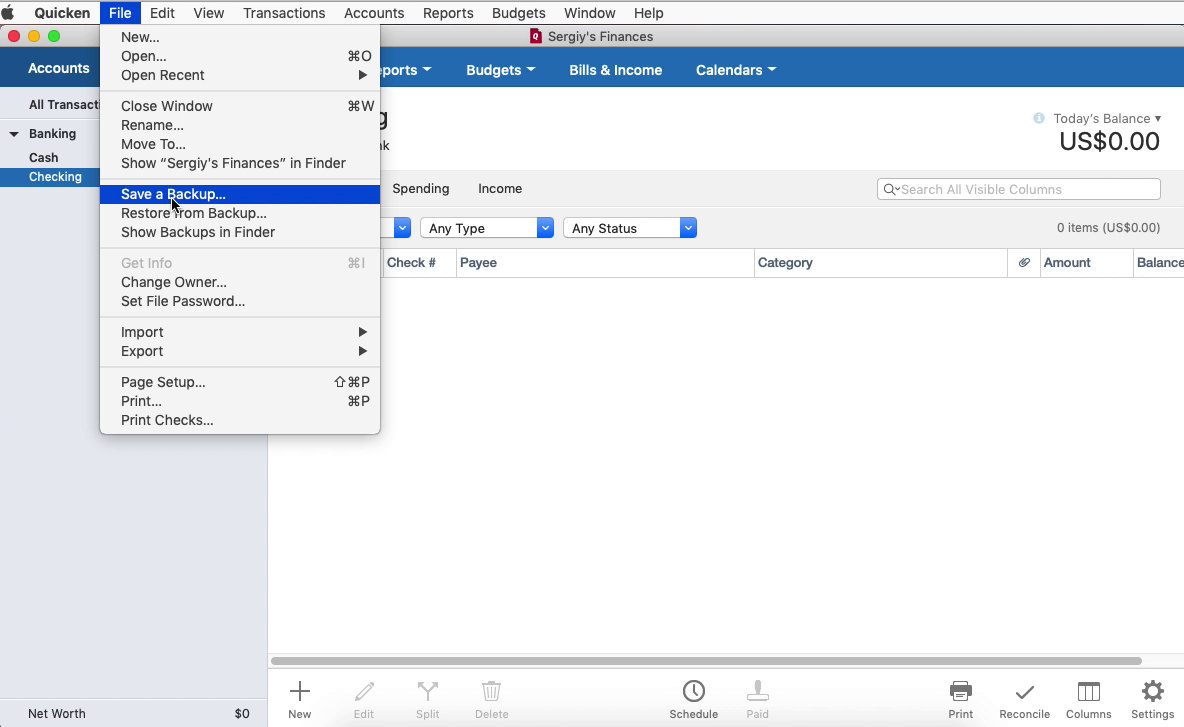Image resolution: width=1184 pixels, height=727 pixels.
Task: Choose Open... in the File menu
Action: click(240, 56)
